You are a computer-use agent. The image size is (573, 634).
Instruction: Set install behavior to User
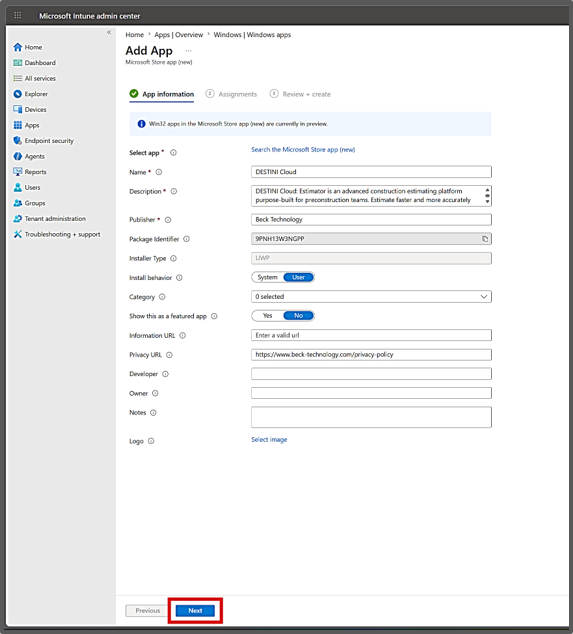(298, 277)
